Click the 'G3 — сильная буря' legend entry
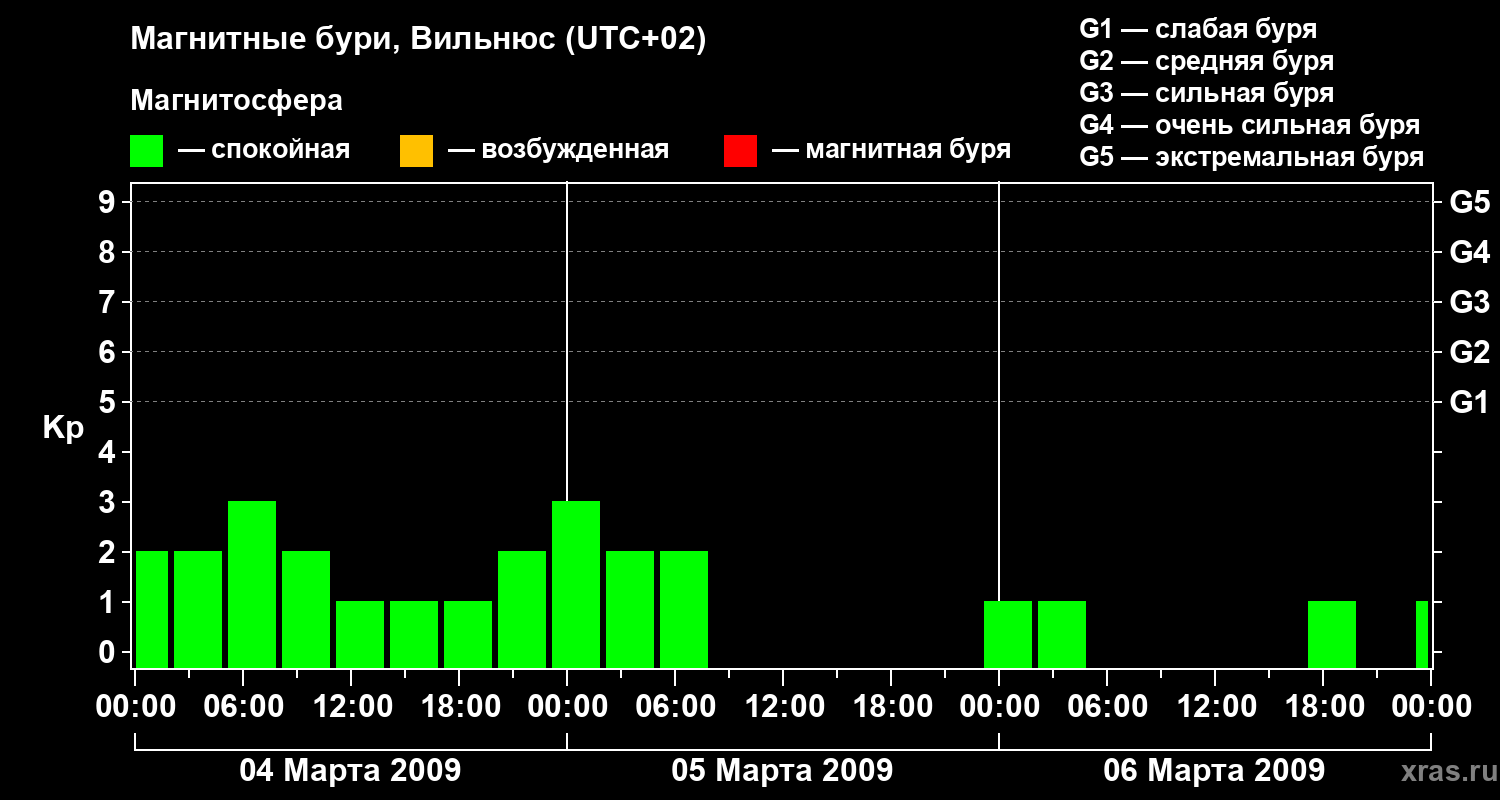The width and height of the screenshot is (1500, 800). [1207, 93]
